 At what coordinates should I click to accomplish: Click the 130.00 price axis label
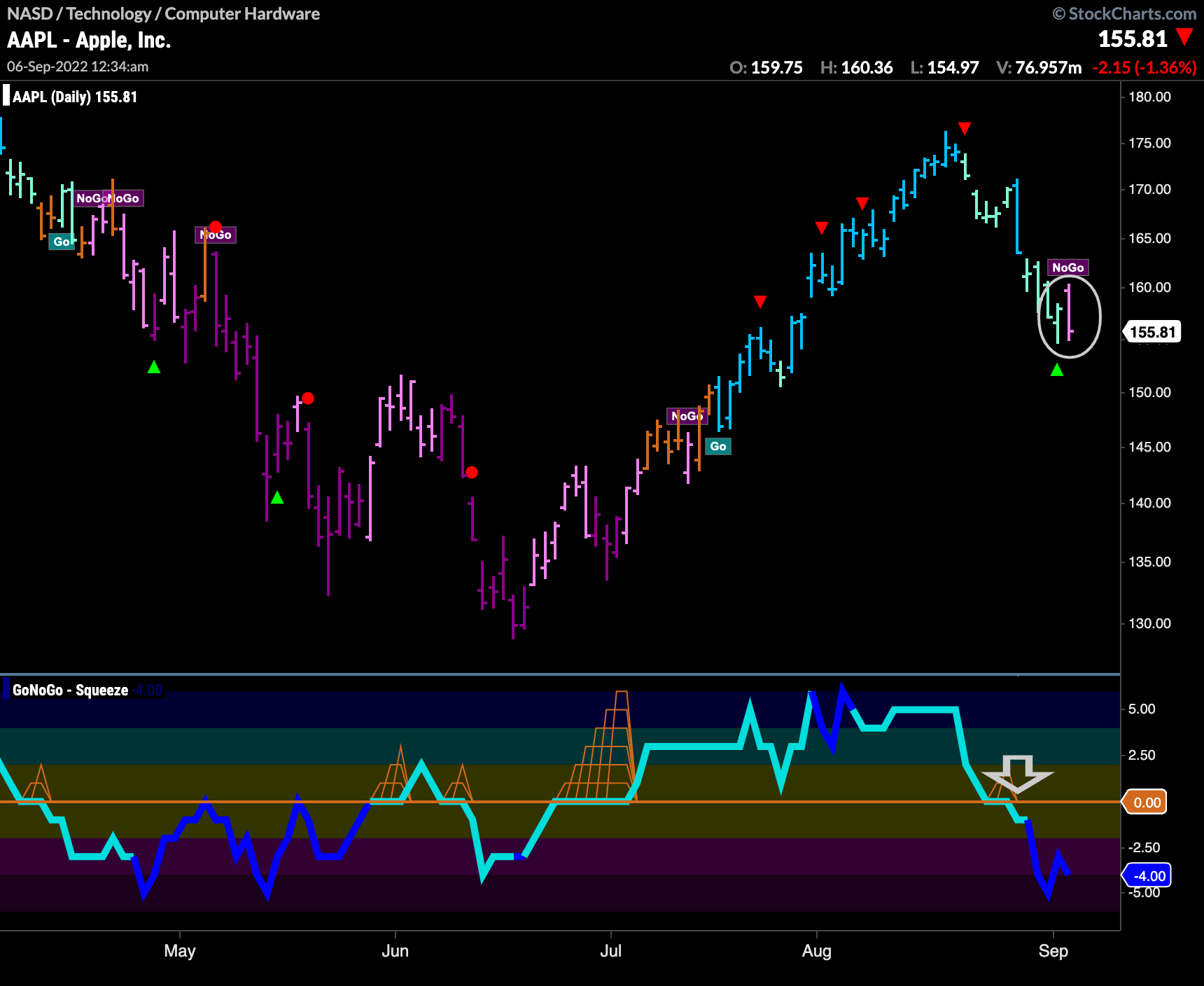tap(1149, 623)
